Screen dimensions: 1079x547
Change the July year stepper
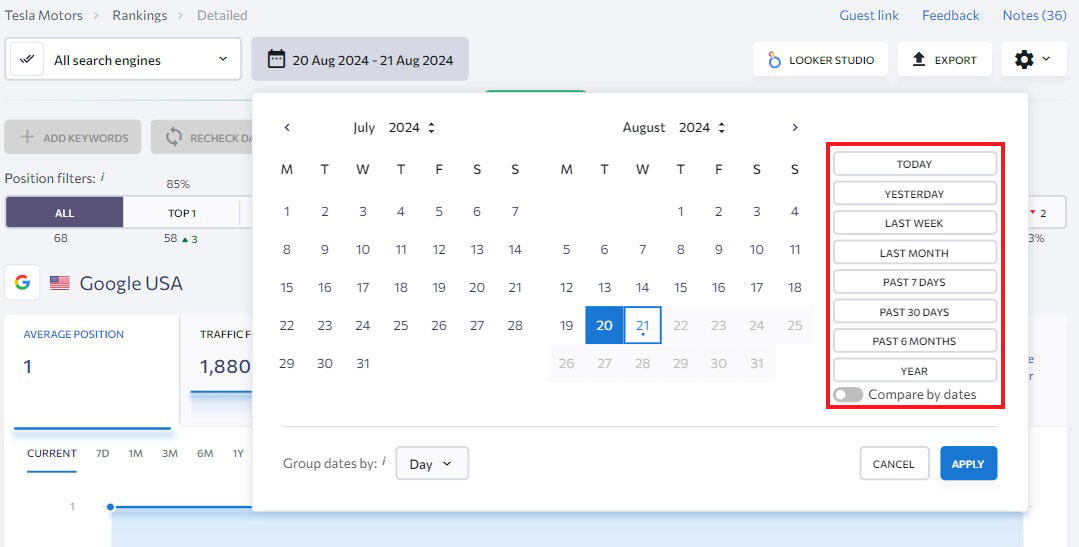[431, 127]
